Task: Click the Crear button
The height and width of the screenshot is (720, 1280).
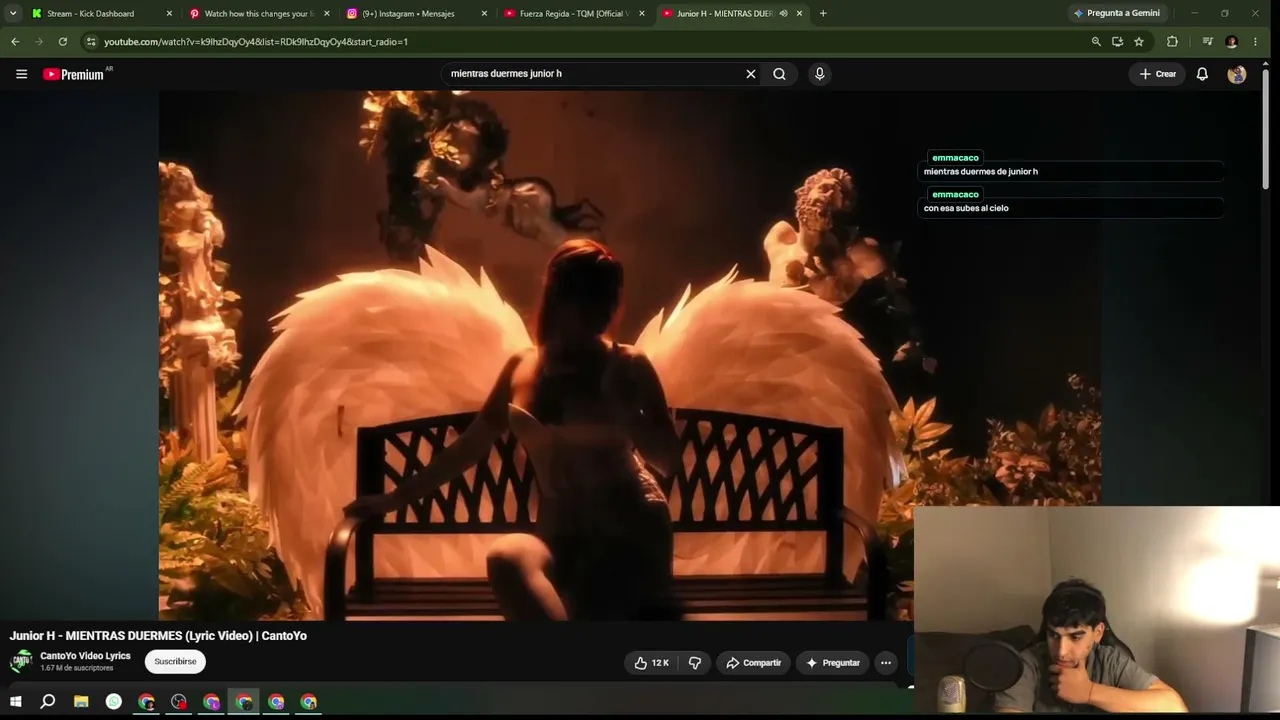Action: [x=1158, y=74]
